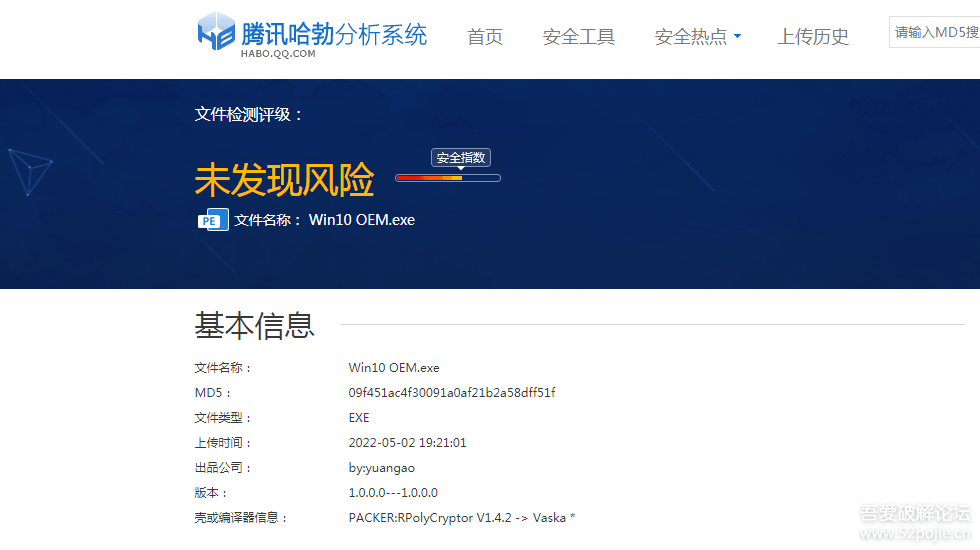The height and width of the screenshot is (550, 980).
Task: Click the MD5： field label
Action: tap(213, 392)
